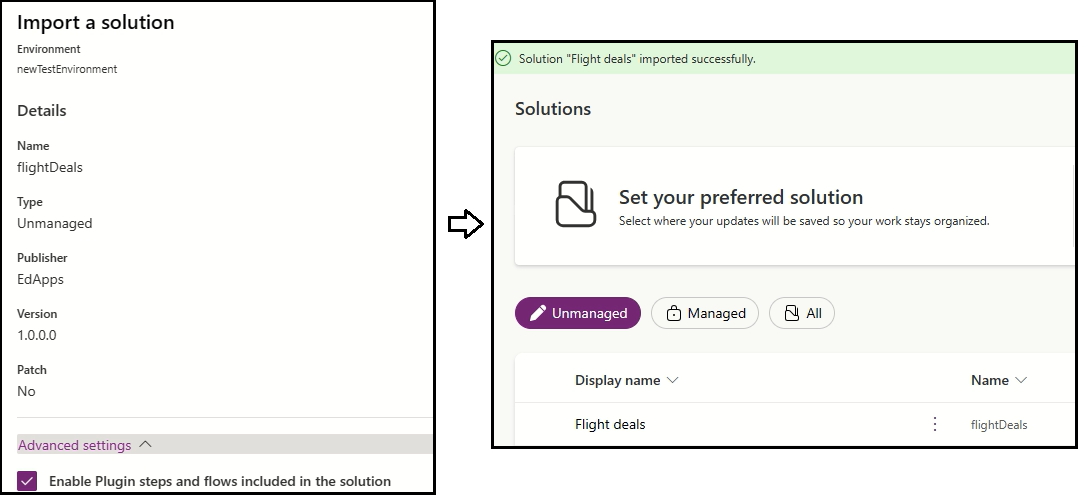Open more options for Flight deals

click(935, 424)
